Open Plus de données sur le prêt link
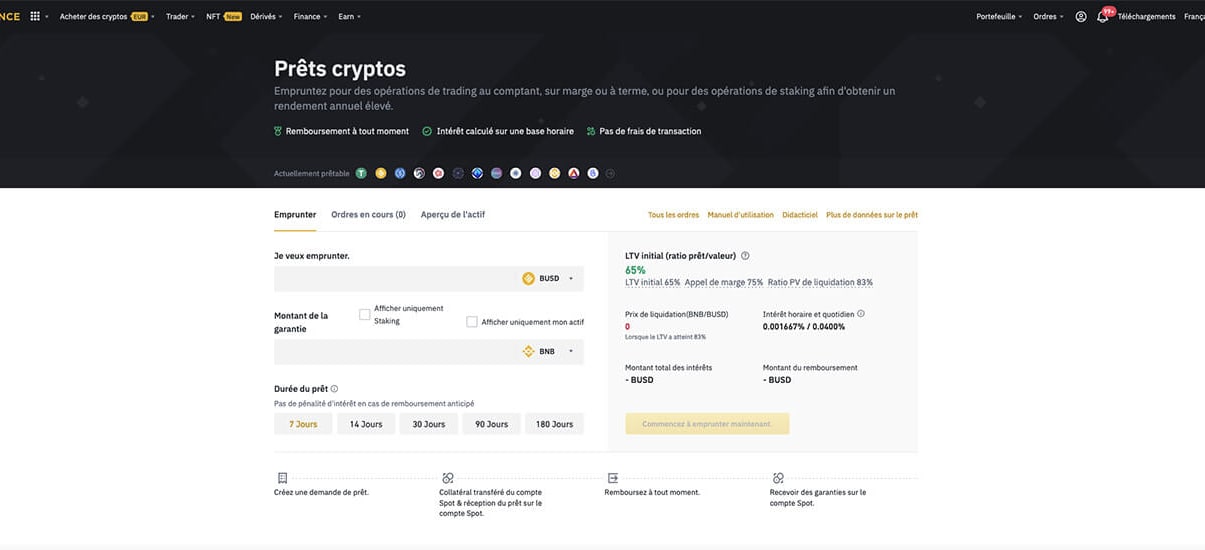 click(872, 215)
